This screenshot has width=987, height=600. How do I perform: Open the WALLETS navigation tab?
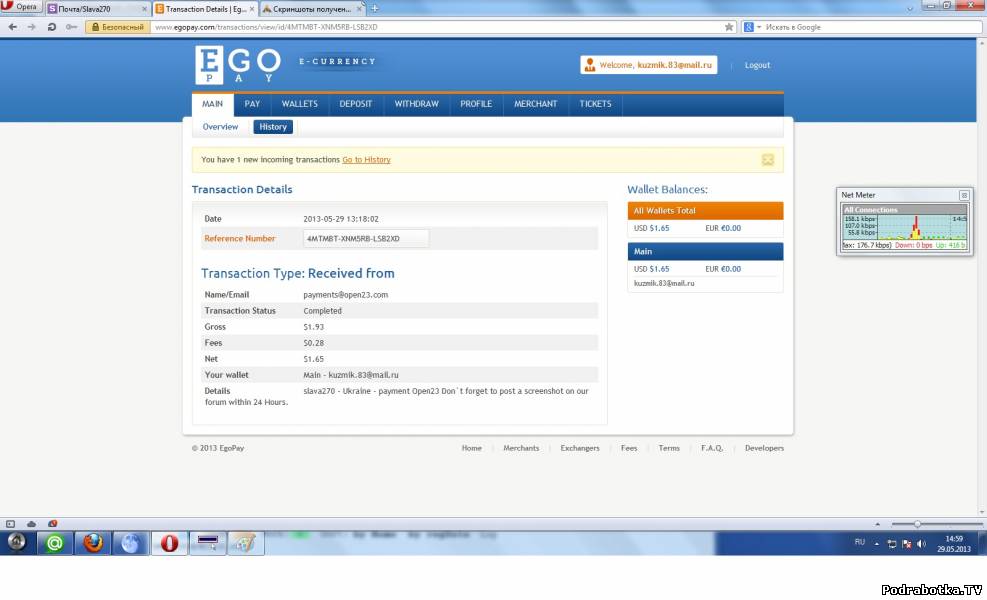tap(299, 104)
